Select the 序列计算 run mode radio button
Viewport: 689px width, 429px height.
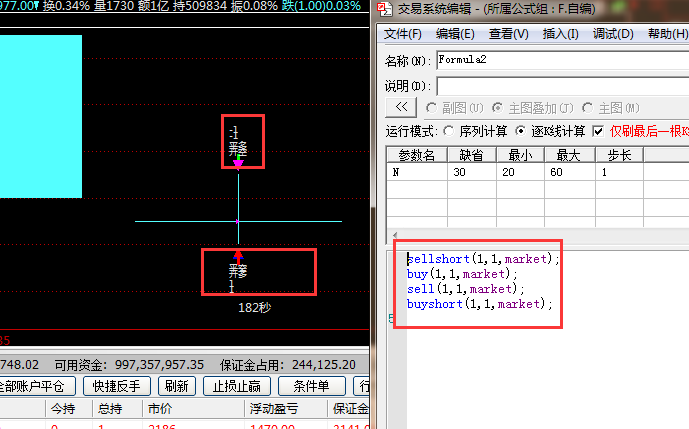pyautogui.click(x=449, y=131)
